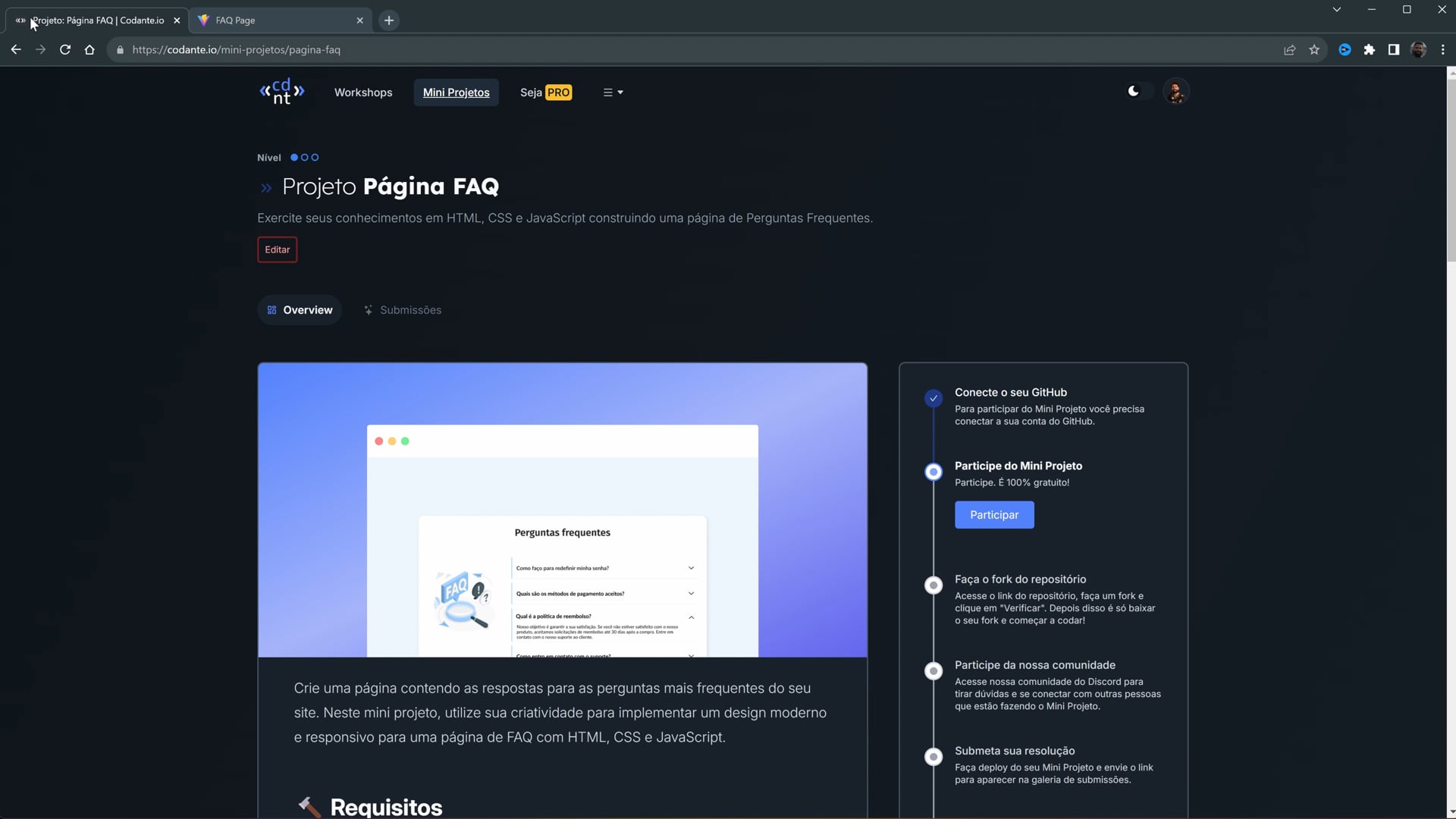View site security lock information
The image size is (1456, 819).
(x=120, y=50)
